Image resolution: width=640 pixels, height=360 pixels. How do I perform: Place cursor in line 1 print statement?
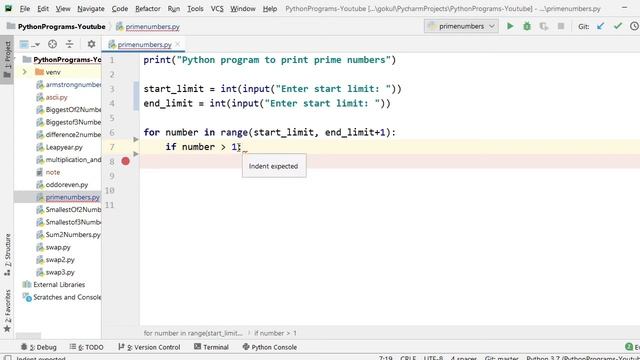click(x=270, y=60)
